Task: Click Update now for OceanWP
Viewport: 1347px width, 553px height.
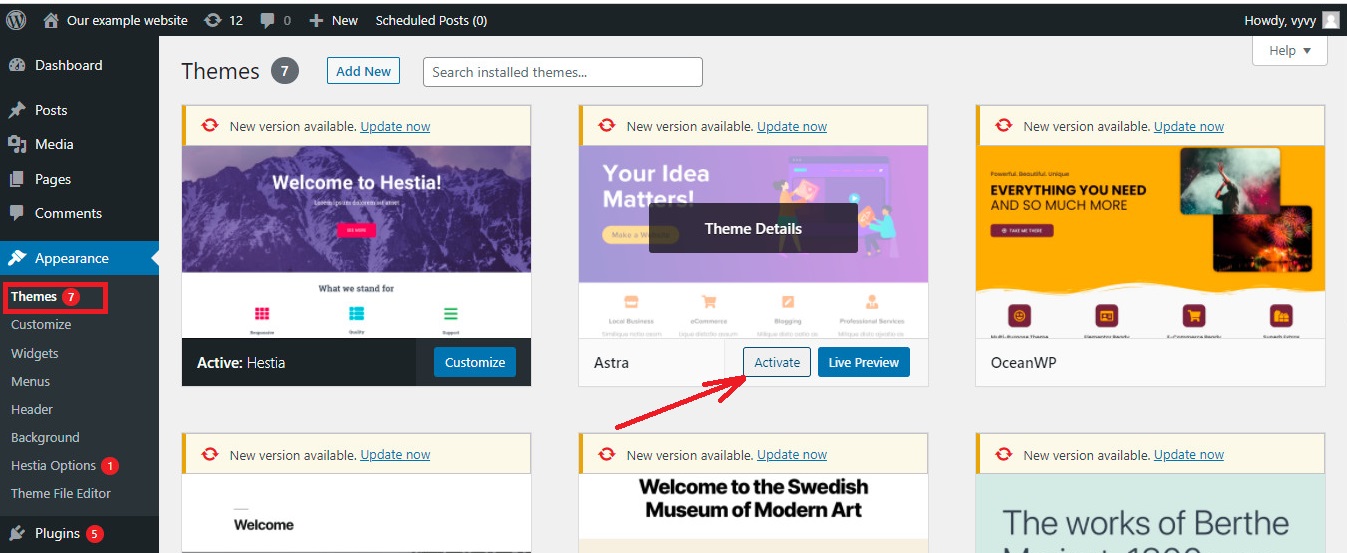Action: (1189, 126)
